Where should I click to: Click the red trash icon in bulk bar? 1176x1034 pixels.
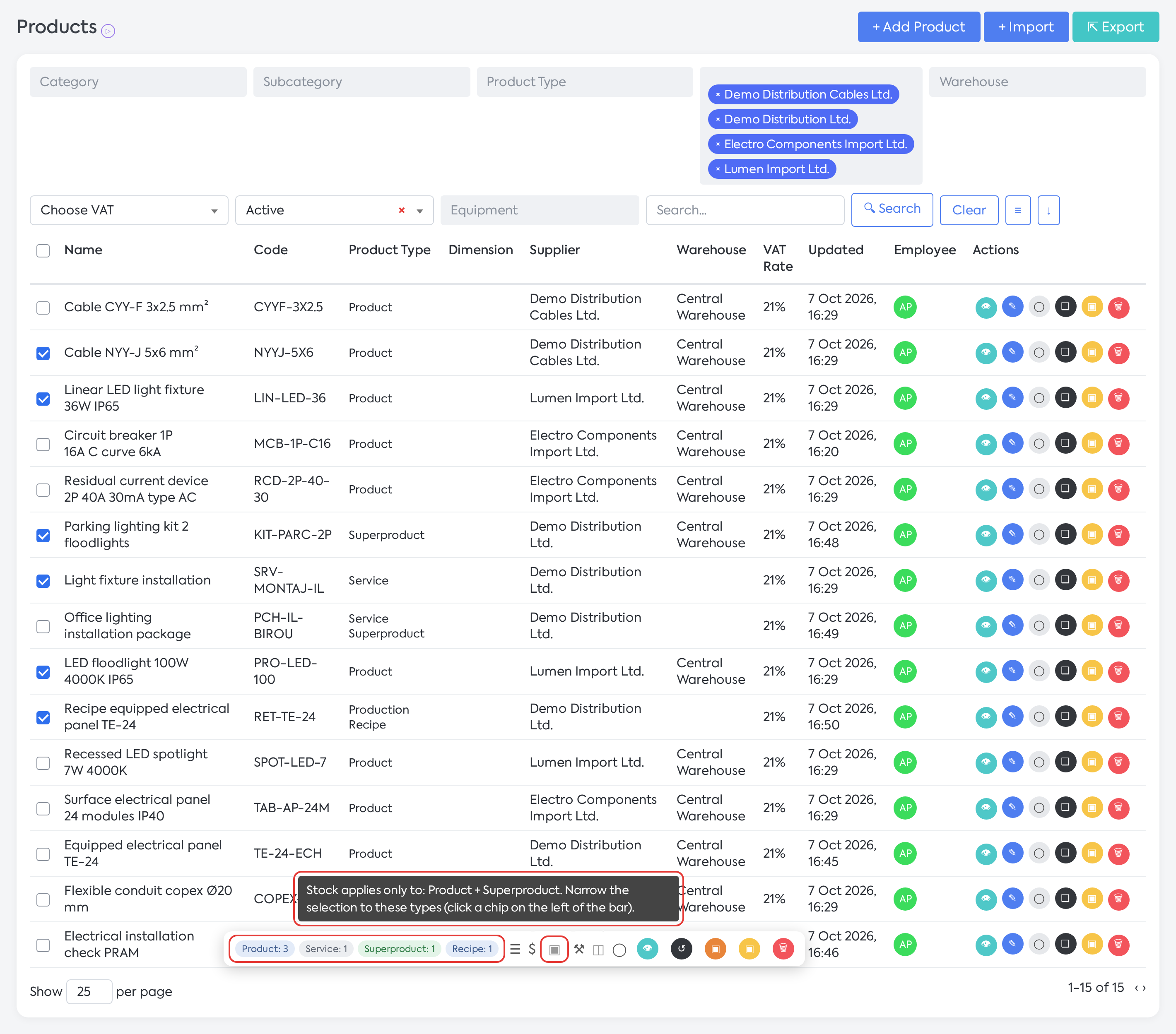tap(783, 948)
